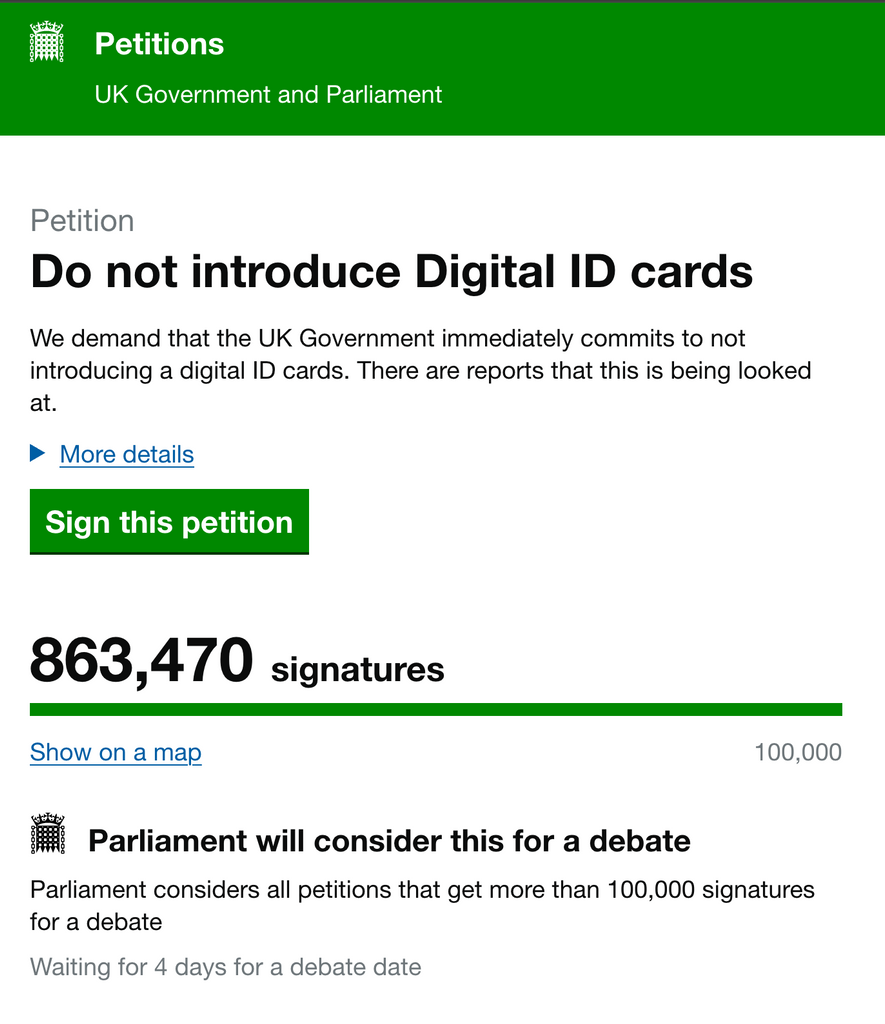Click the petition description paragraph
Screen dimensions: 885x1024
pos(420,370)
